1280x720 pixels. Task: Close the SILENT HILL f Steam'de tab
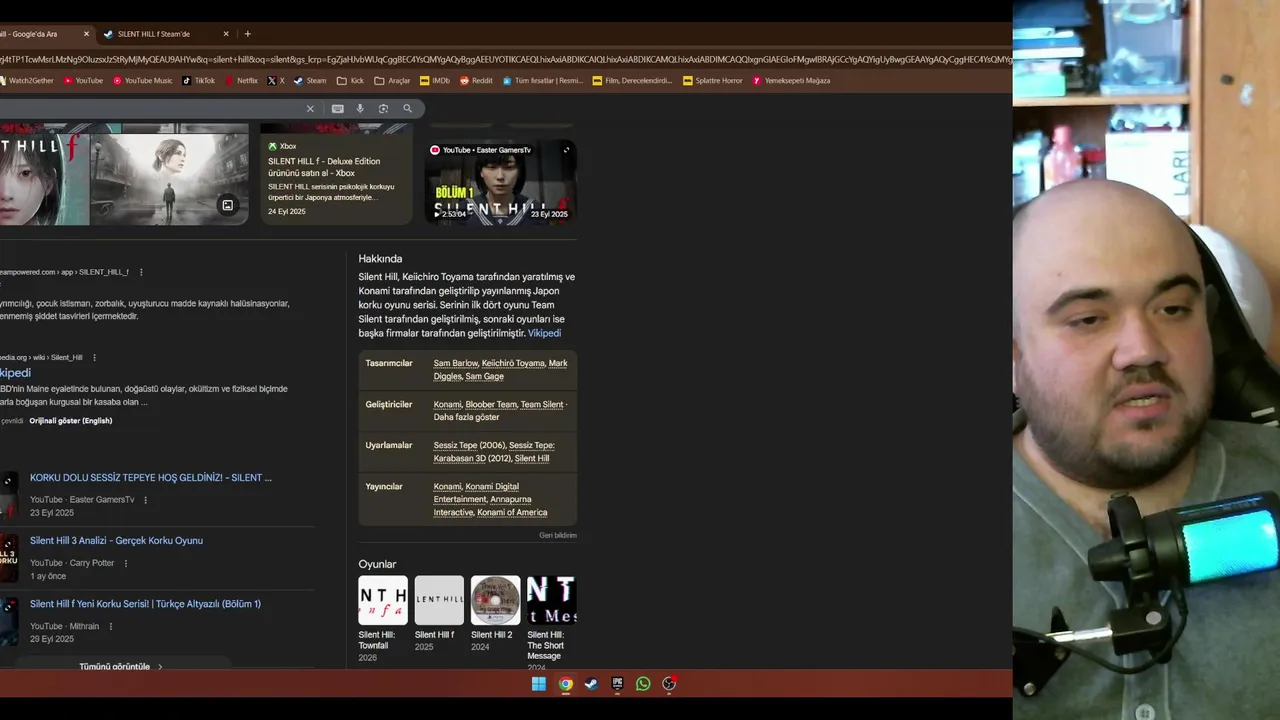point(226,34)
